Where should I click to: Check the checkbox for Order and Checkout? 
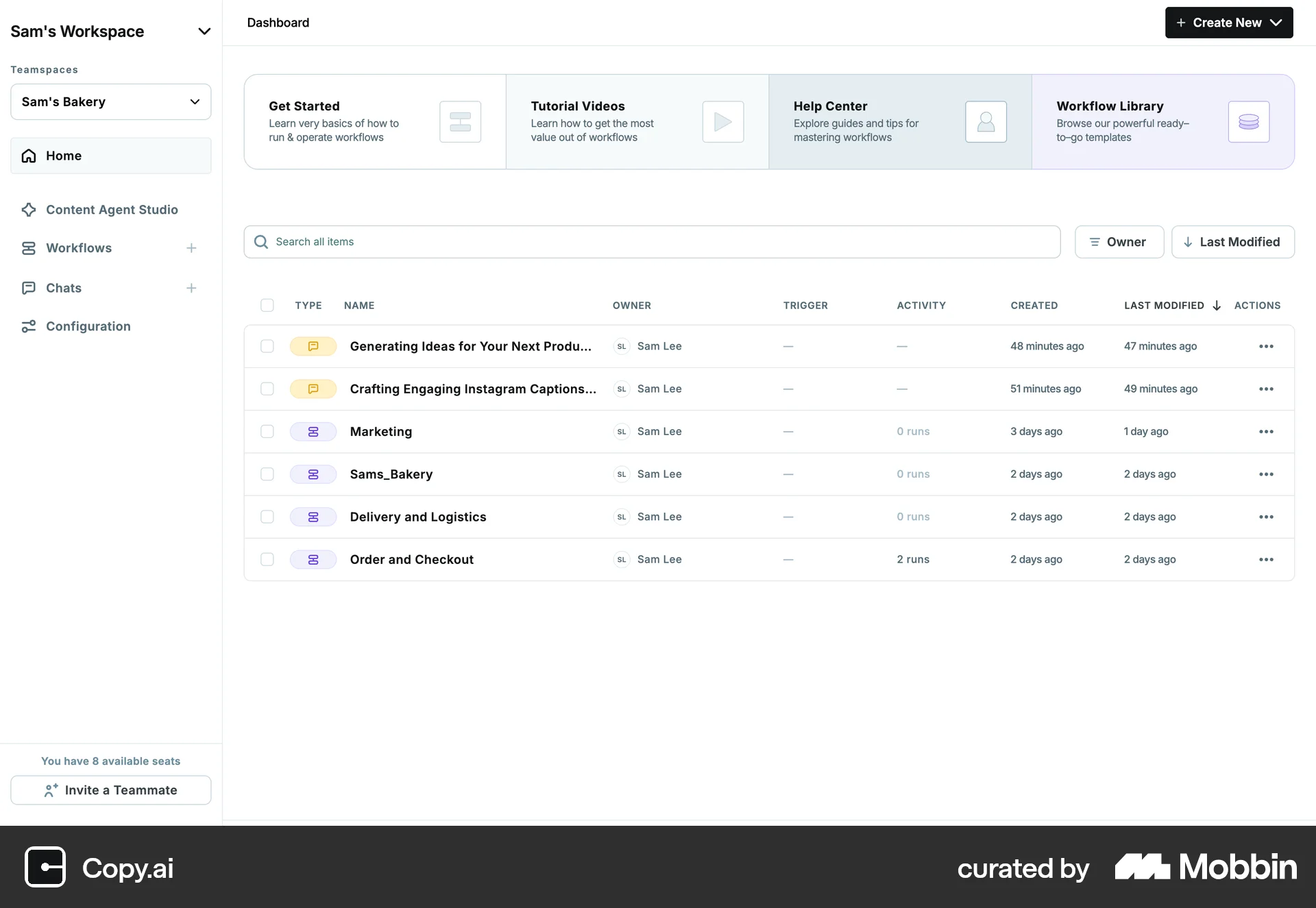point(267,559)
